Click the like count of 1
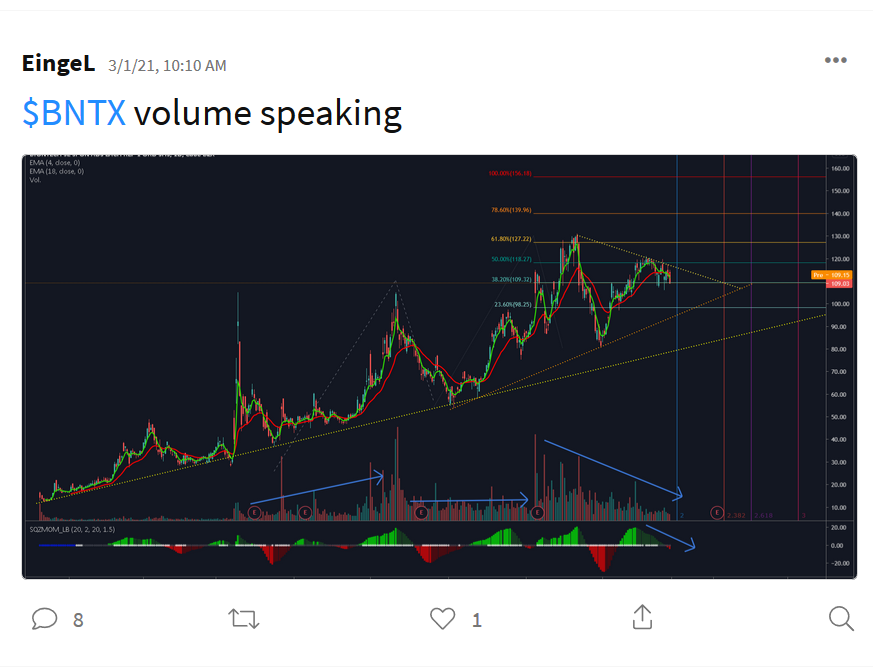Screen dimensions: 873x670 (x=477, y=620)
